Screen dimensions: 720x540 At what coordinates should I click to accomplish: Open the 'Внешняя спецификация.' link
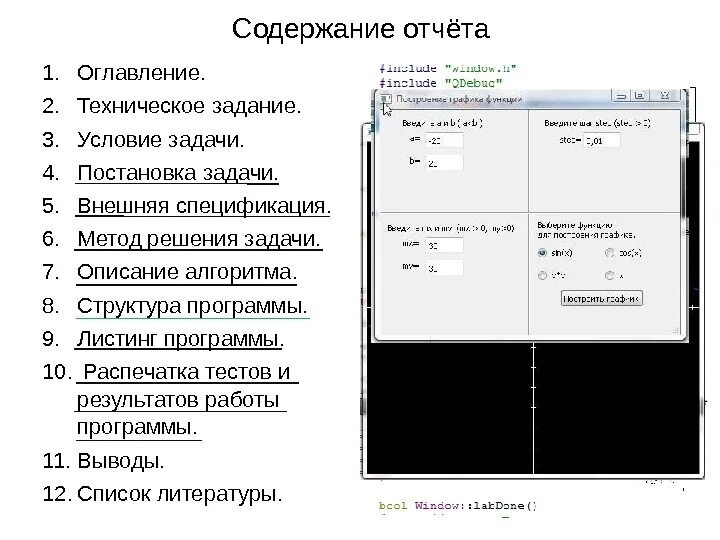pyautogui.click(x=203, y=206)
